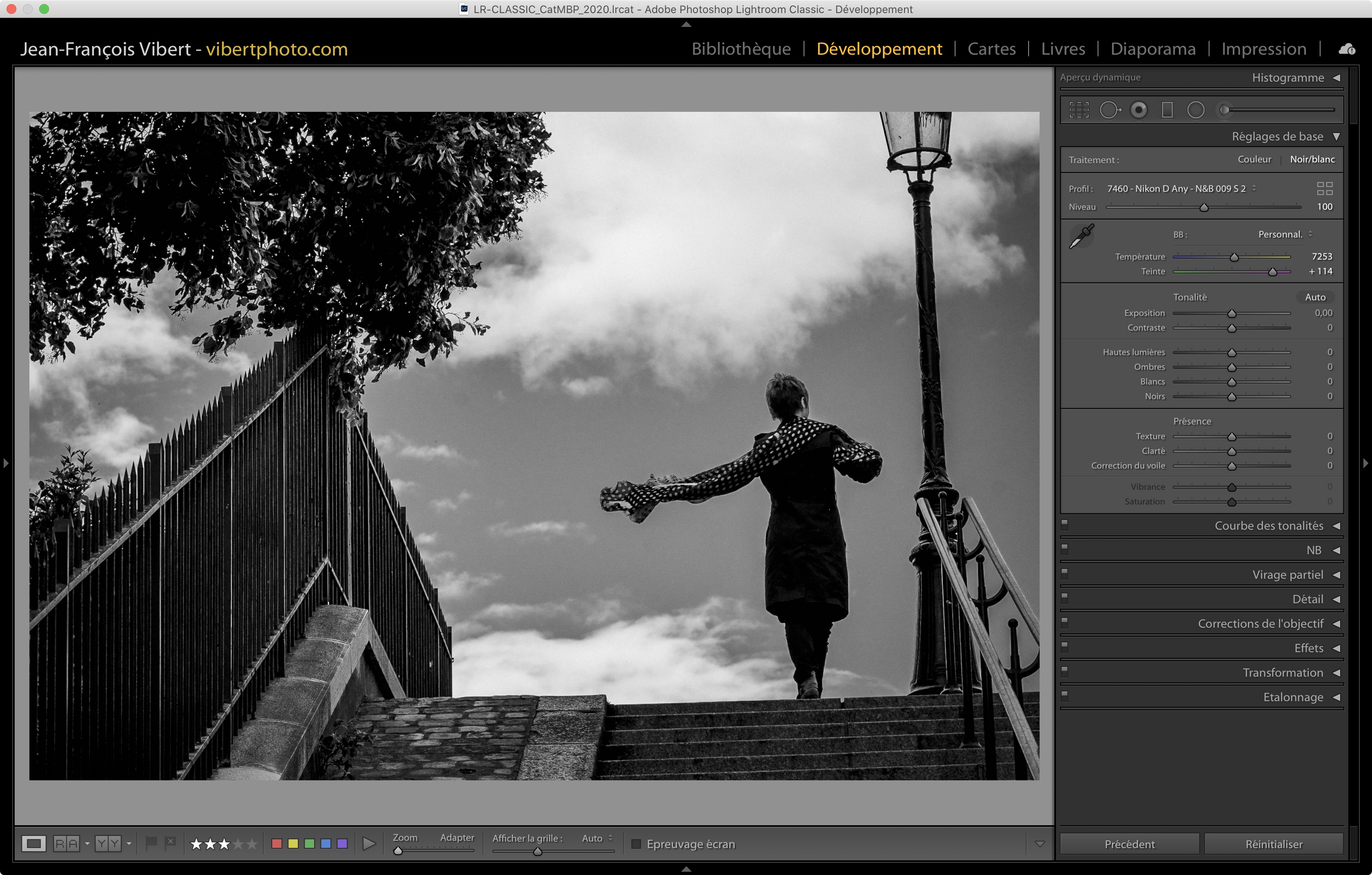Image resolution: width=1372 pixels, height=875 pixels.
Task: Pick the radial filter tool
Action: point(1195,110)
